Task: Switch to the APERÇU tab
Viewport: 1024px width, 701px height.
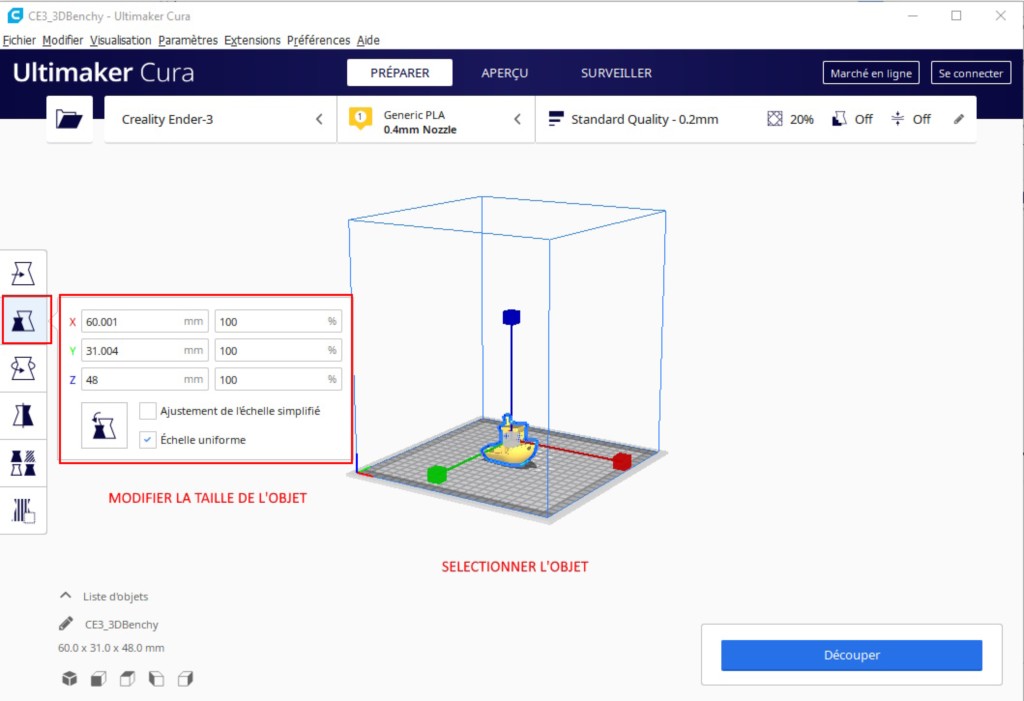Action: click(505, 73)
